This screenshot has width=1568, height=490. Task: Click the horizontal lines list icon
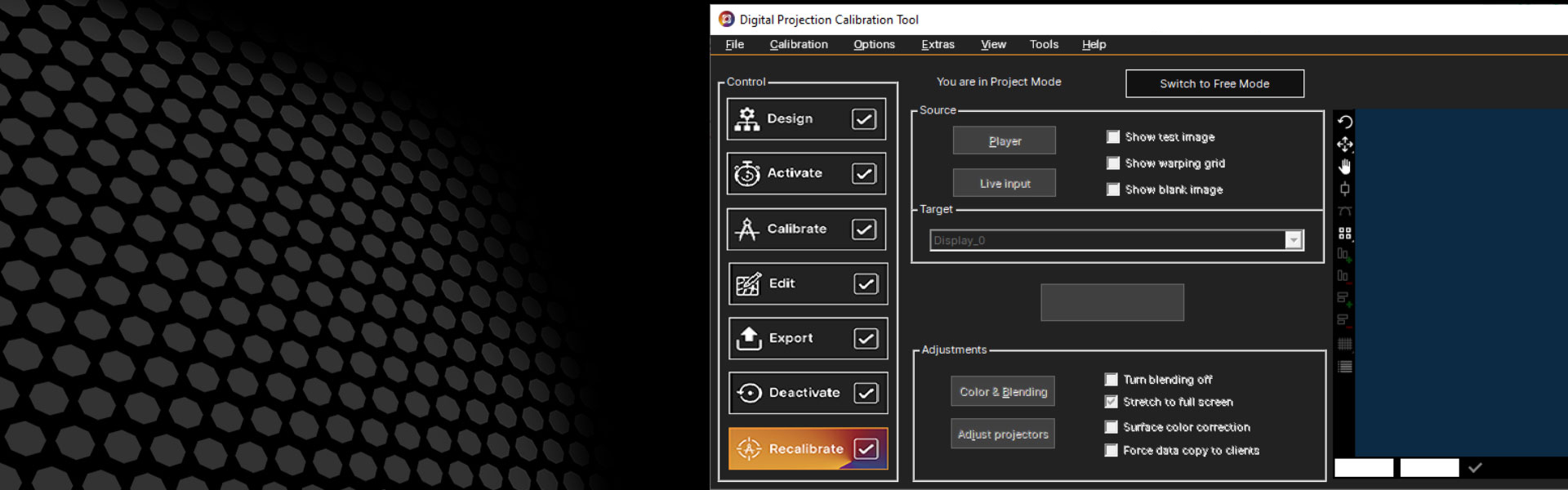point(1344,367)
